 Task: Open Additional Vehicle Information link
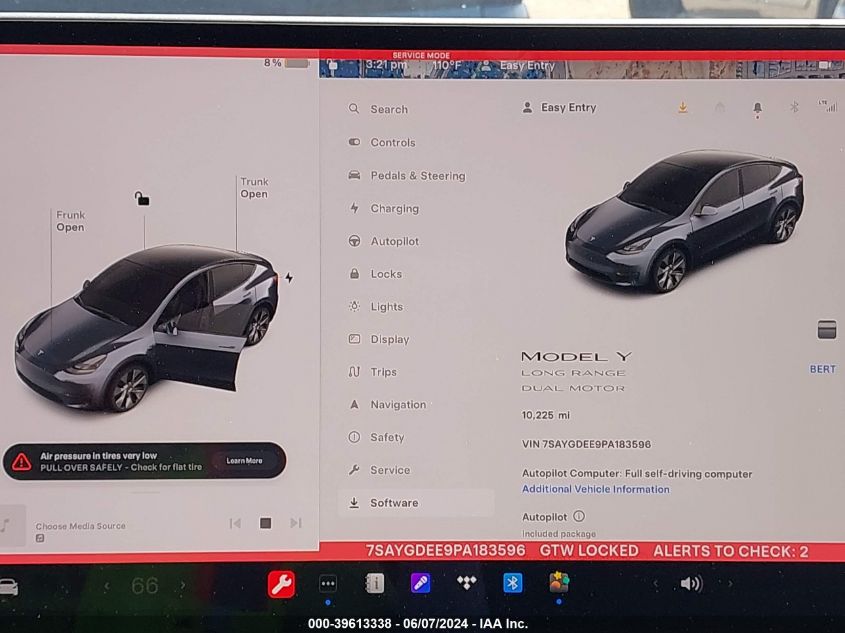click(595, 489)
